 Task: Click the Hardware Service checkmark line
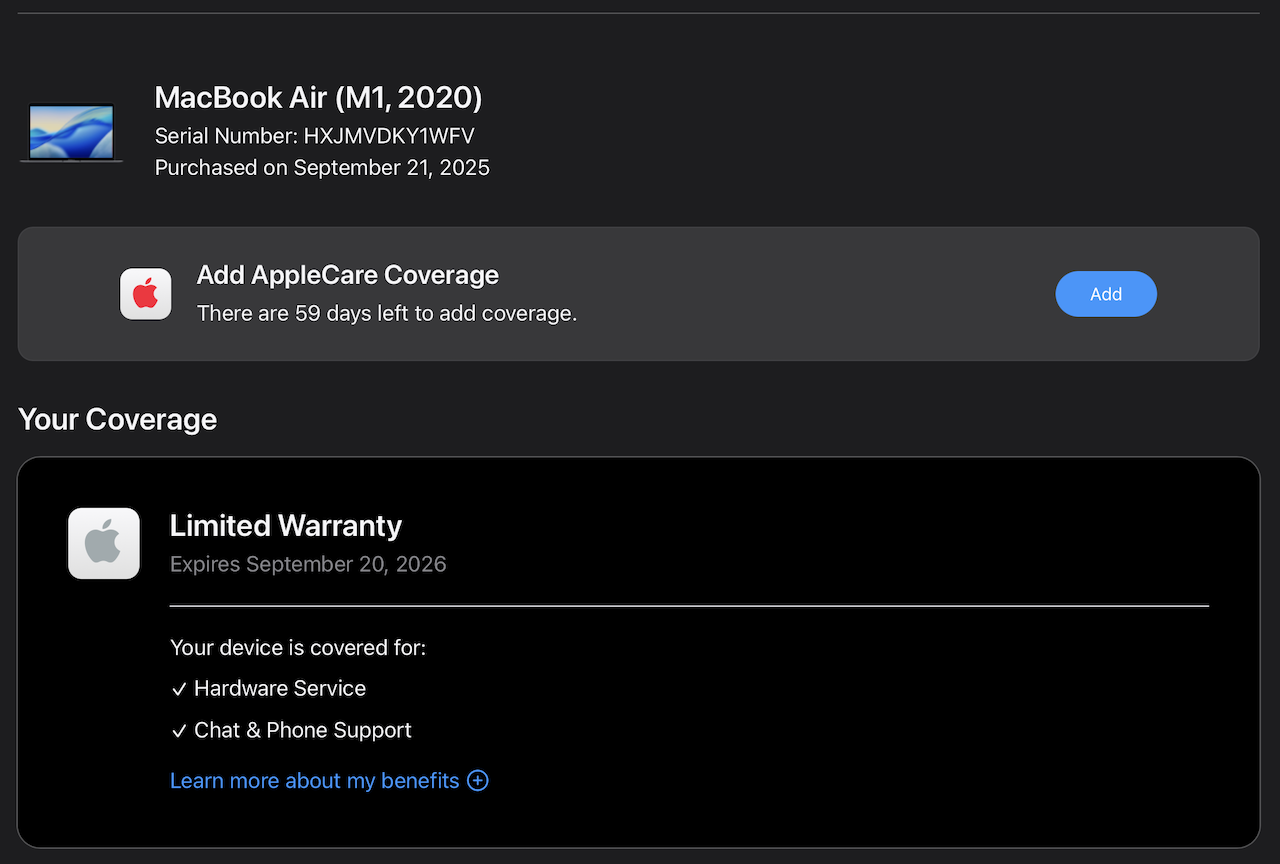pos(268,688)
